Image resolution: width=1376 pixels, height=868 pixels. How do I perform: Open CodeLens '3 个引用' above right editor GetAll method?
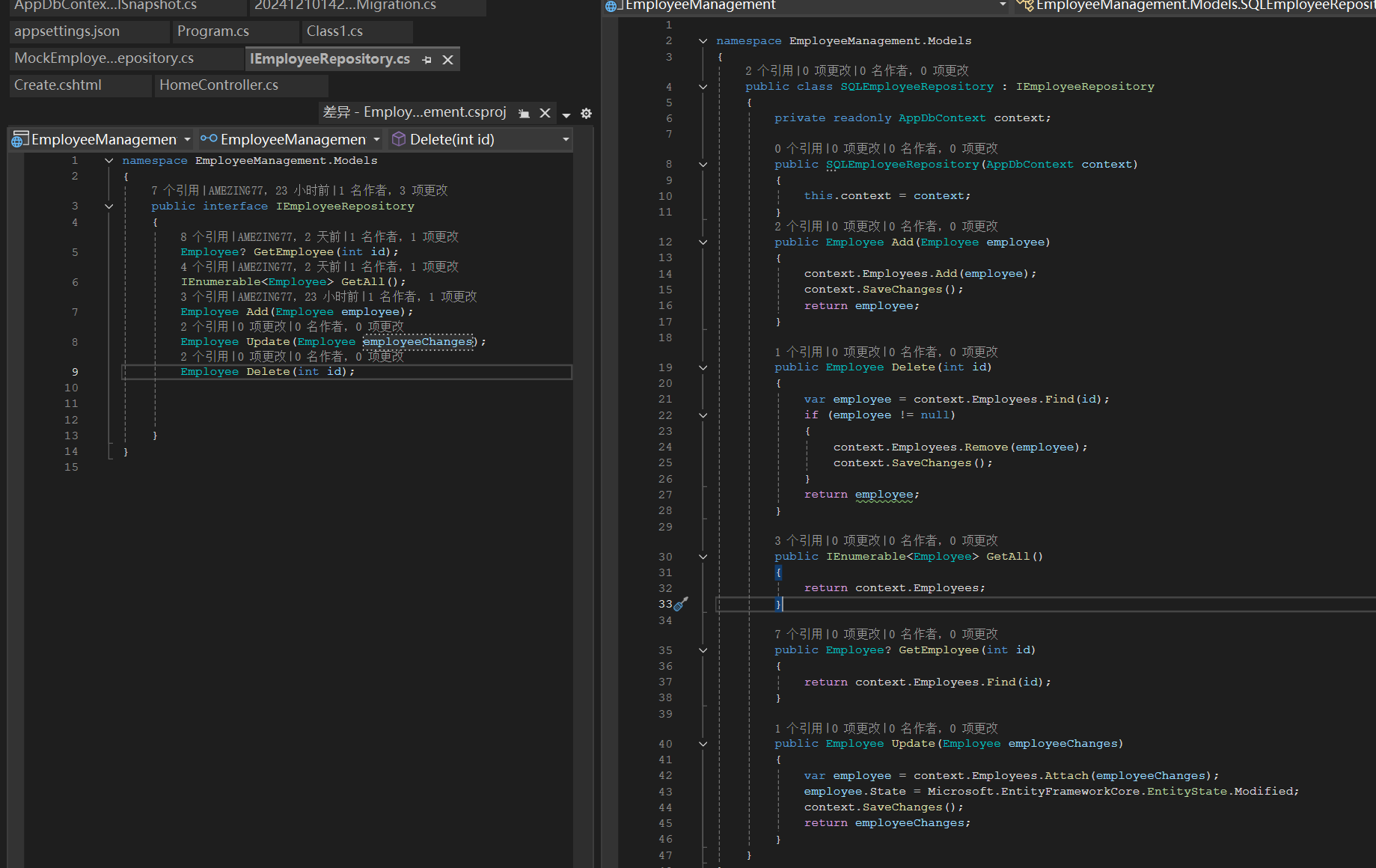point(798,541)
